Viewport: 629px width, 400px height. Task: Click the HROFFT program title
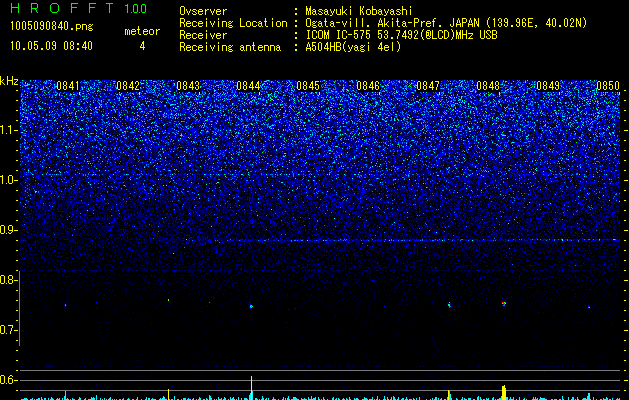63,8
